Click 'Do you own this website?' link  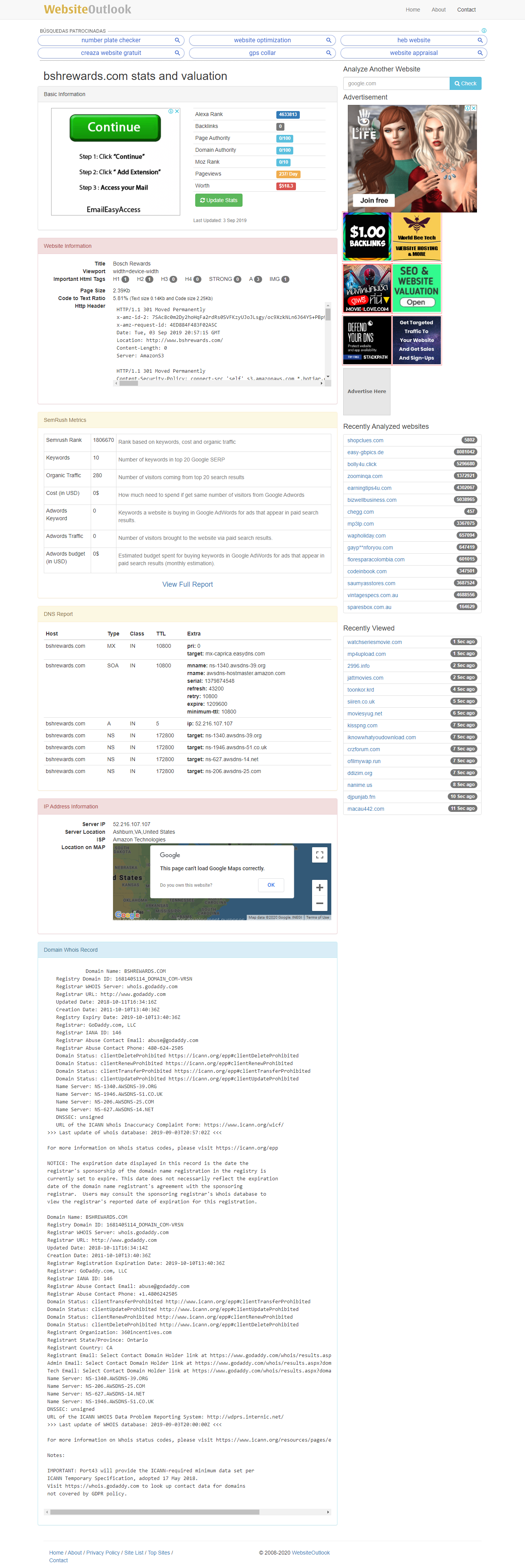pyautogui.click(x=186, y=885)
